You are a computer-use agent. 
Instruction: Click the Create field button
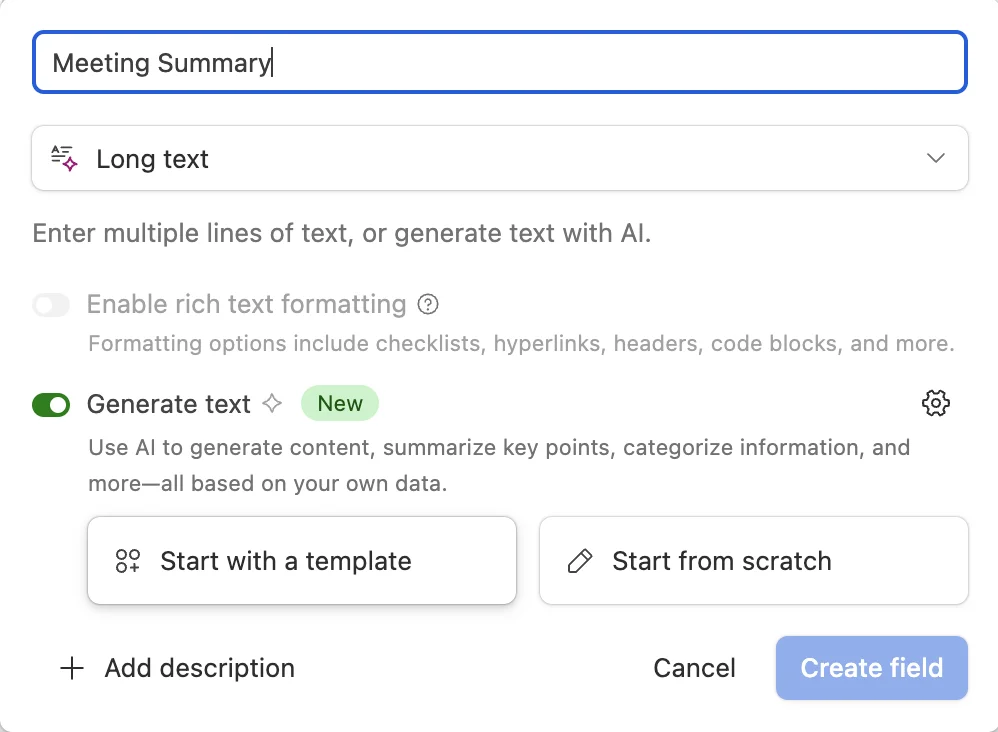coord(871,668)
